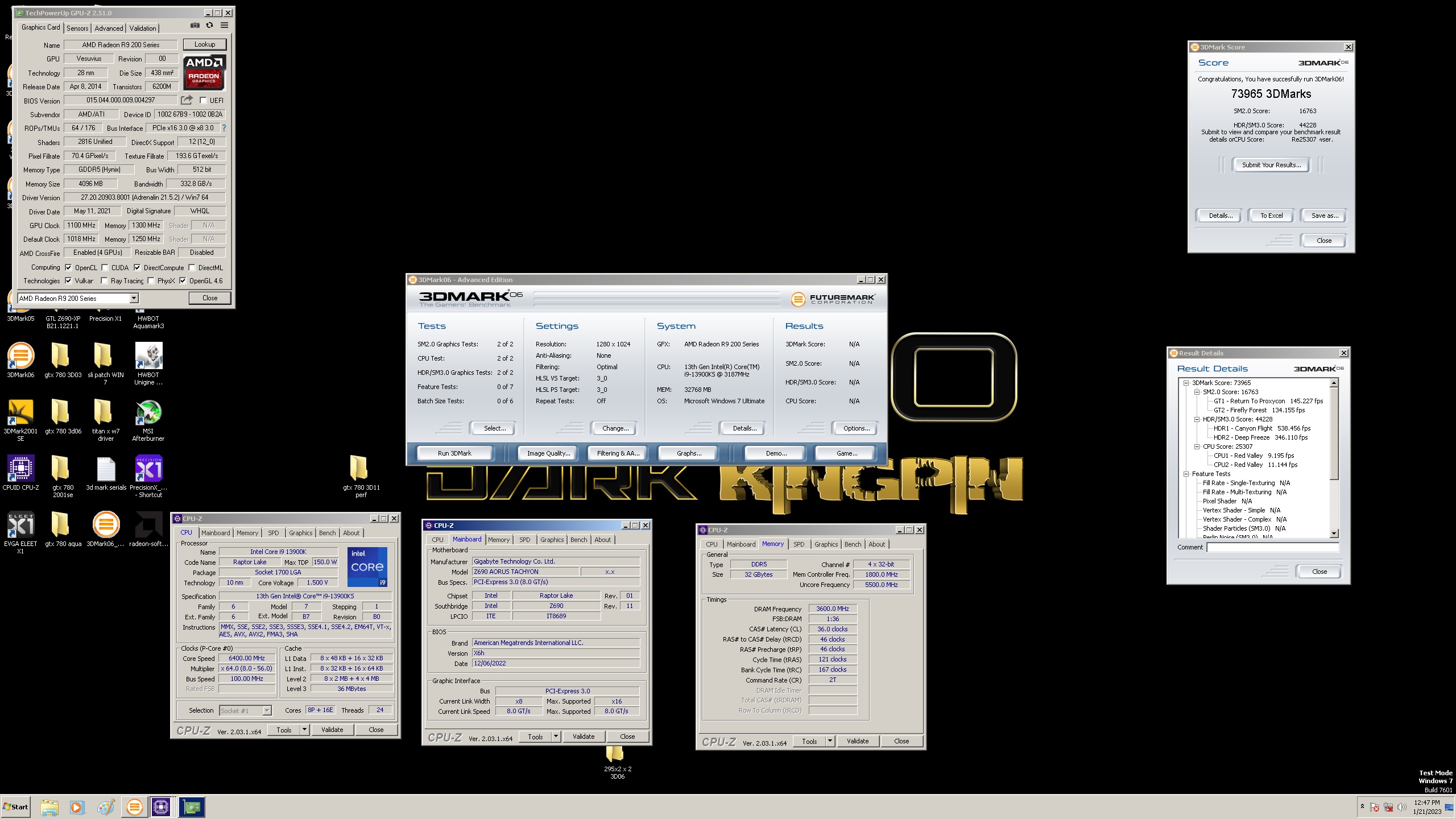Open the AMD Radeon R9 200 Series GPU dropdown
The image size is (1456, 819).
(78, 298)
